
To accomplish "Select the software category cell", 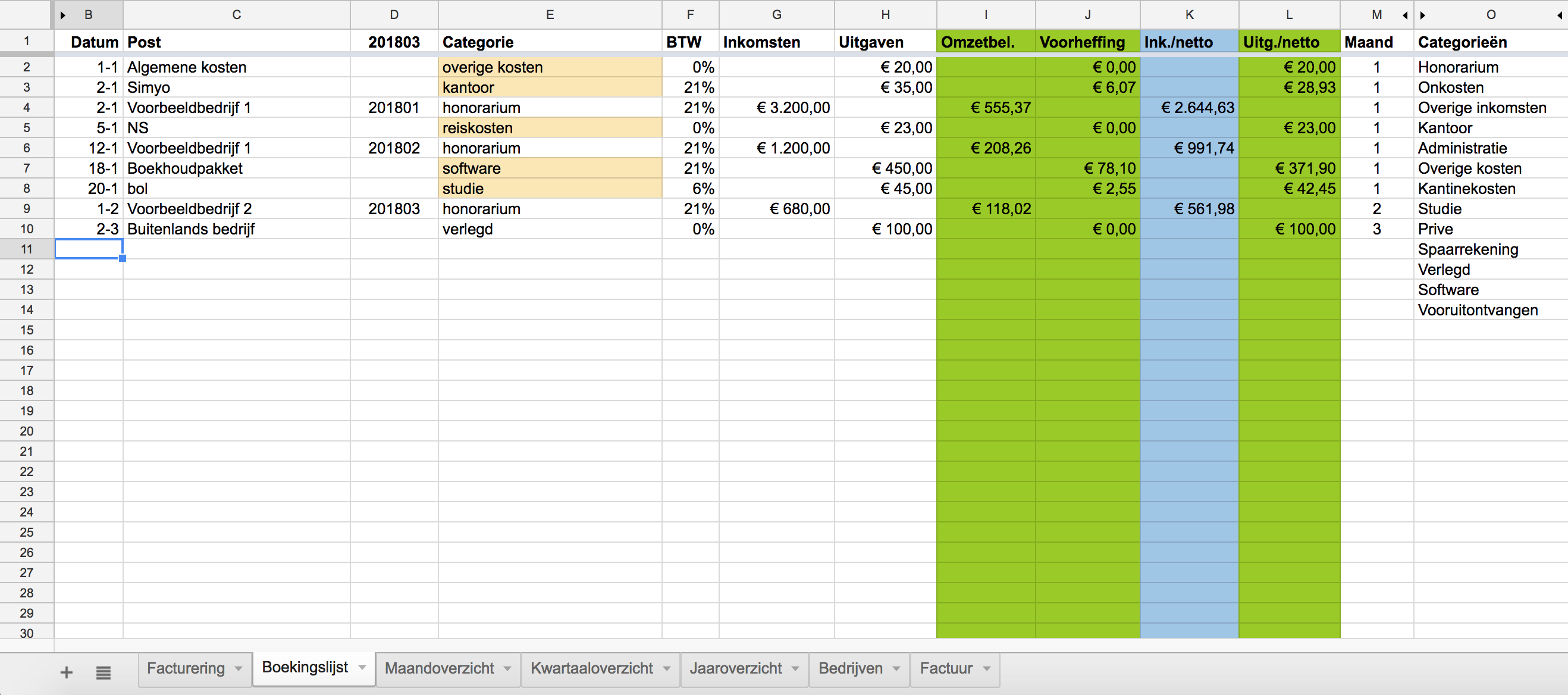I will click(x=550, y=168).
